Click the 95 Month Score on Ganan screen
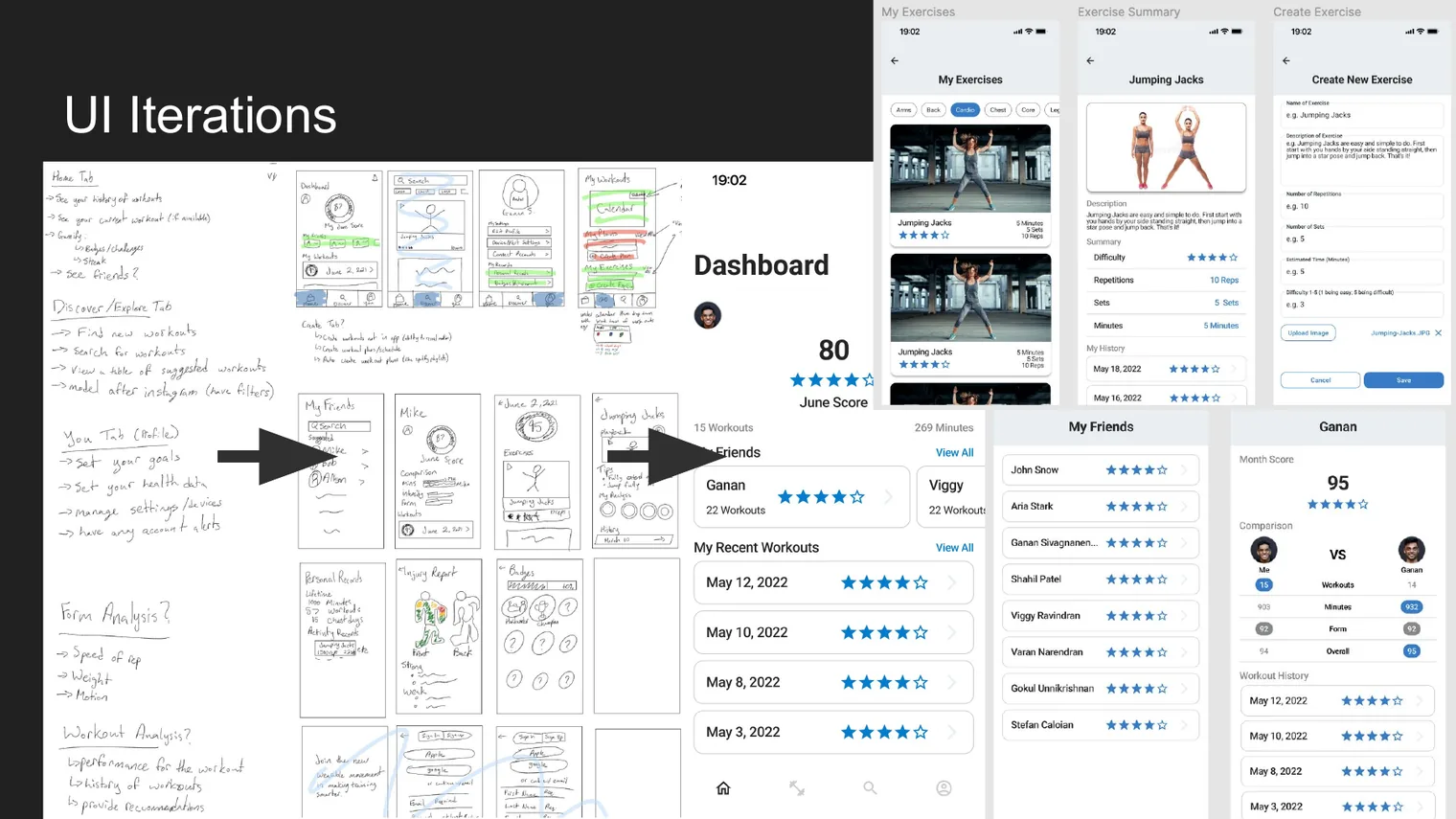The width and height of the screenshot is (1456, 819). point(1338,484)
